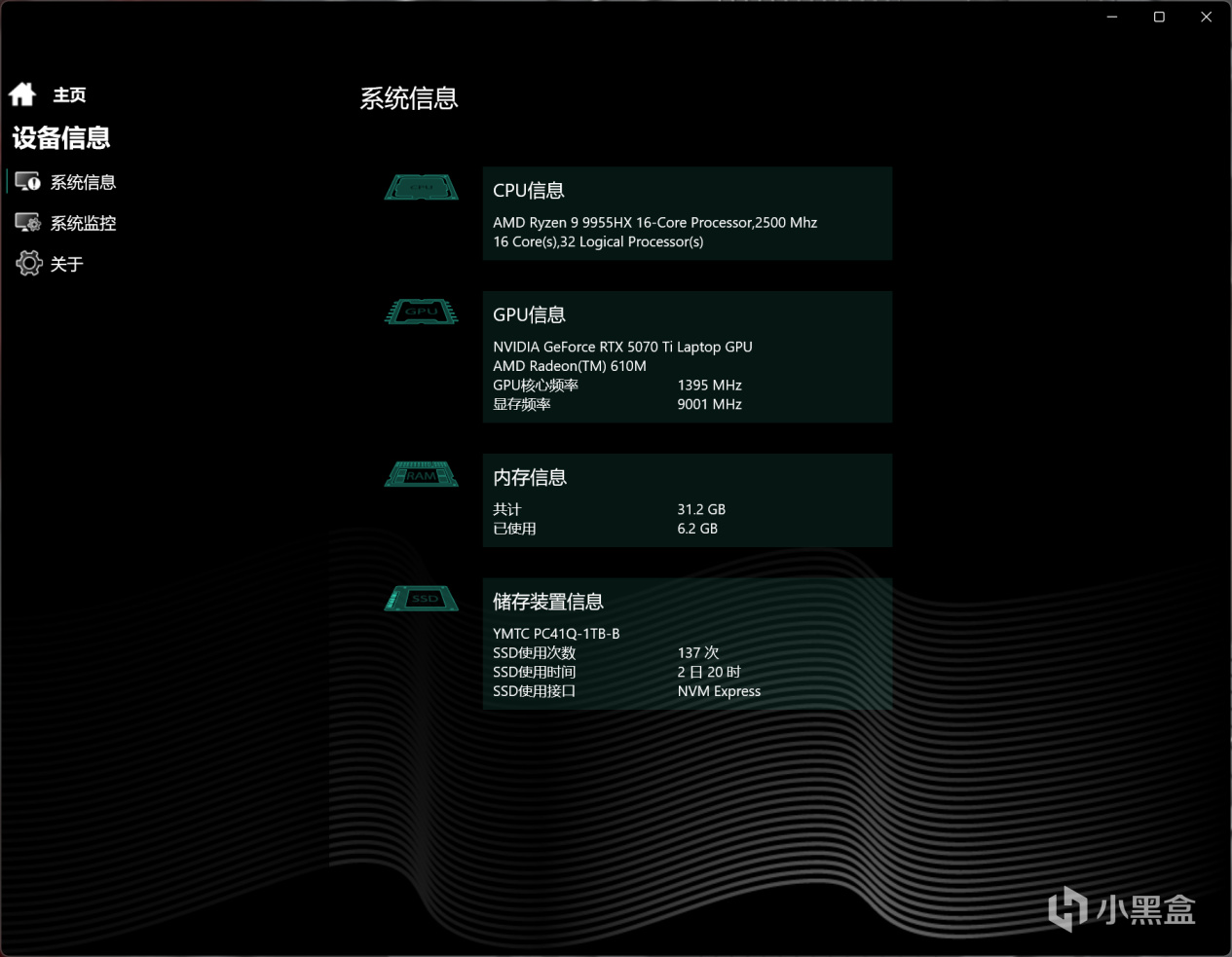1232x957 pixels.
Task: Click the 系统监控 monitor gear icon
Action: tap(27, 223)
